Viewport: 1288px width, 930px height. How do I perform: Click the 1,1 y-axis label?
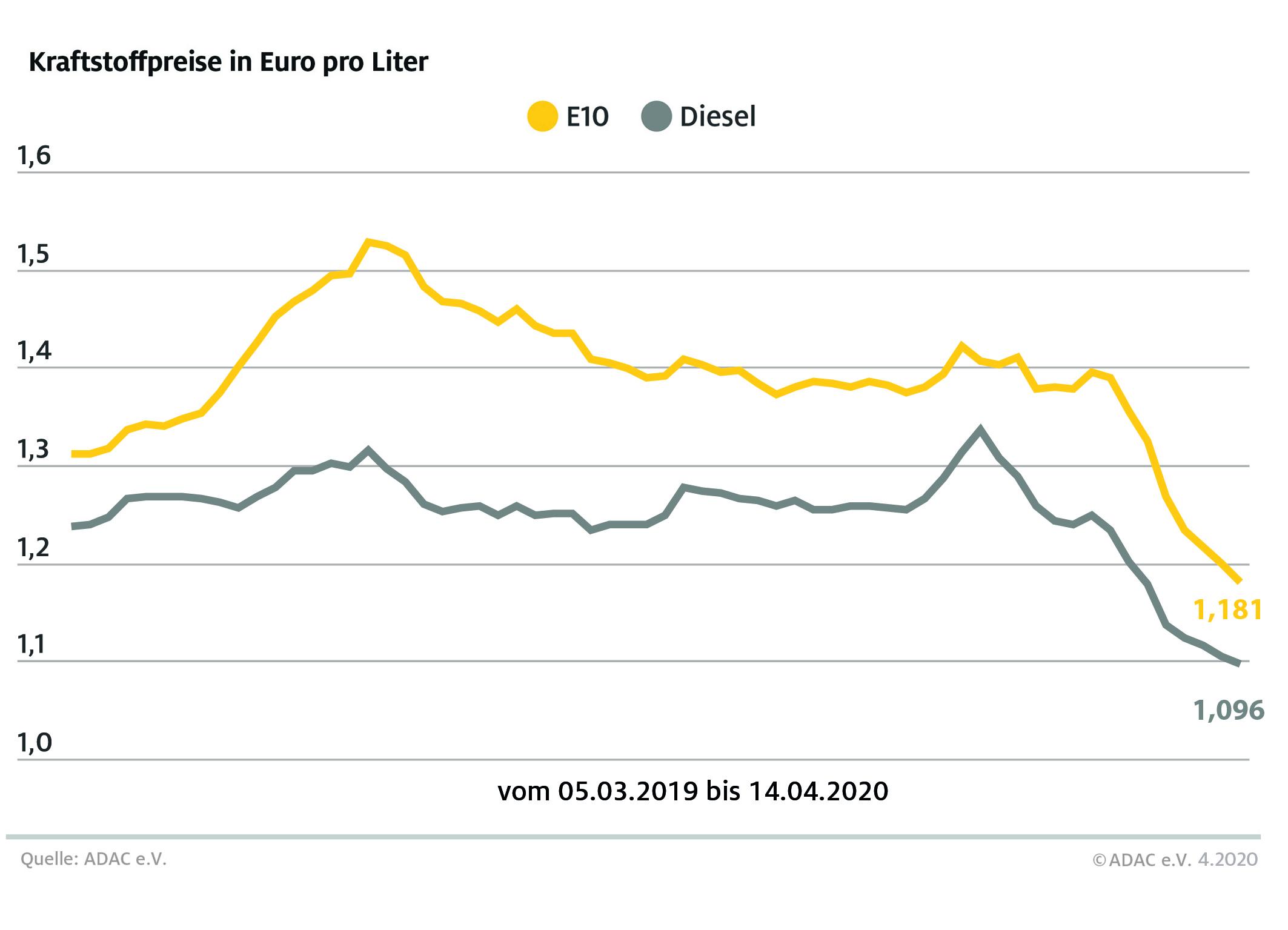(35, 645)
